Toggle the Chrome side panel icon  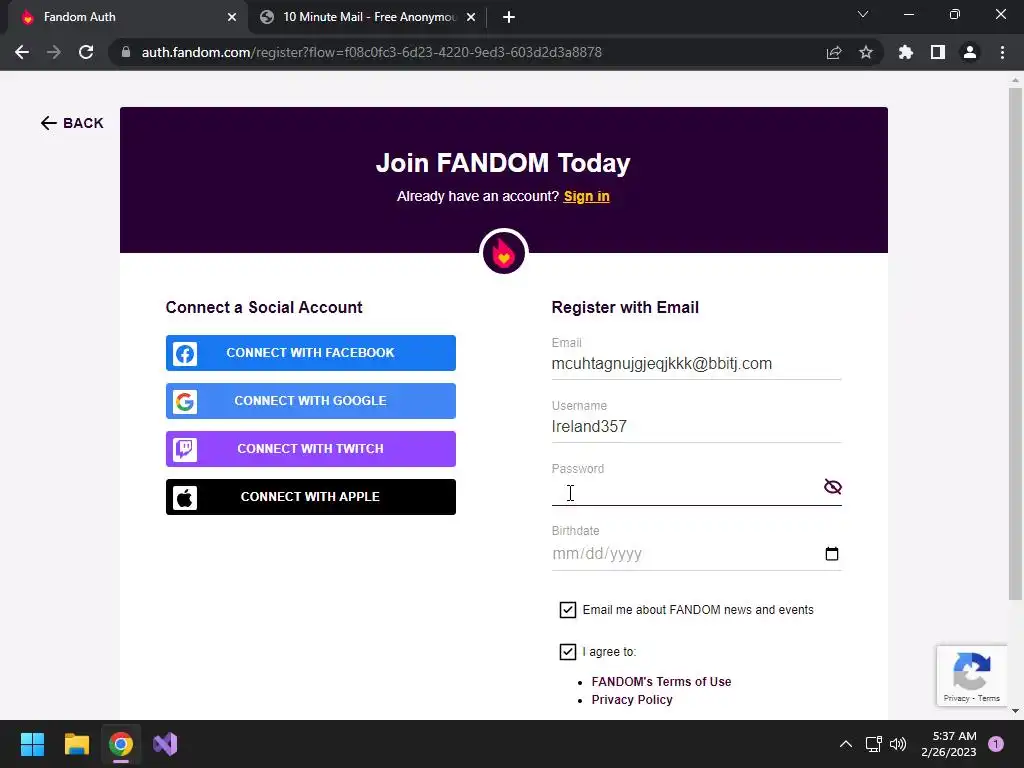click(x=938, y=52)
